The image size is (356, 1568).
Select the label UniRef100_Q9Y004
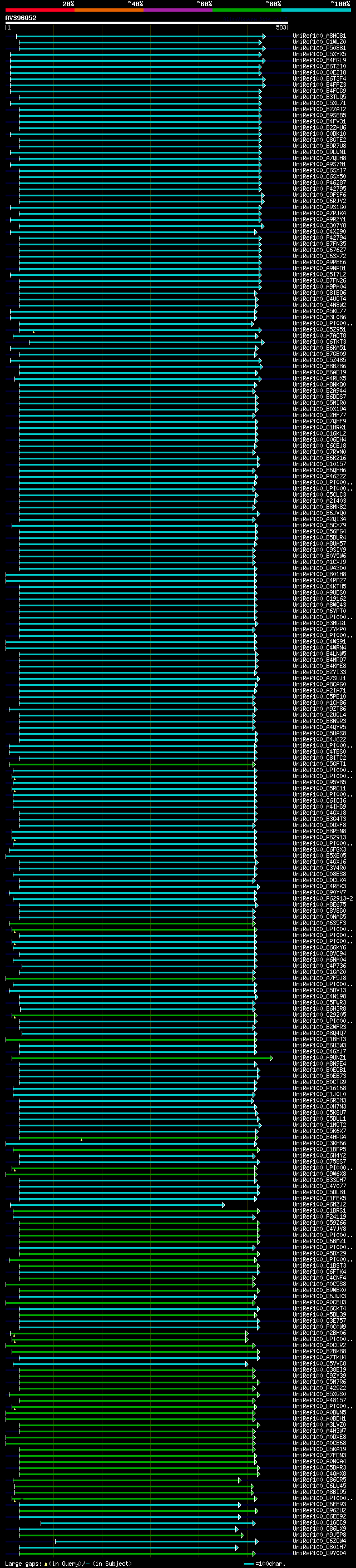[319, 1553]
